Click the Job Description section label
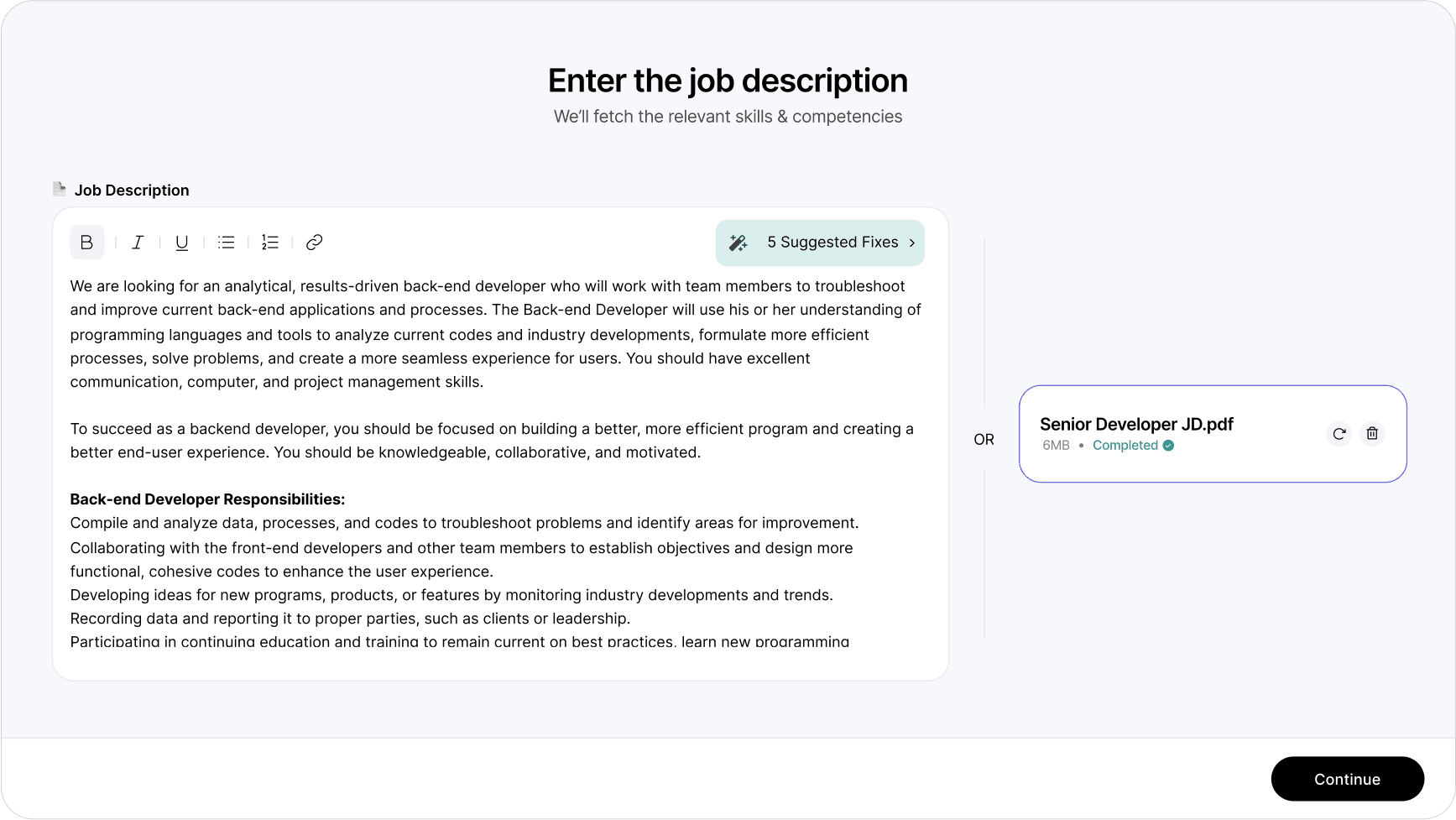The width and height of the screenshot is (1456, 820). (x=132, y=190)
